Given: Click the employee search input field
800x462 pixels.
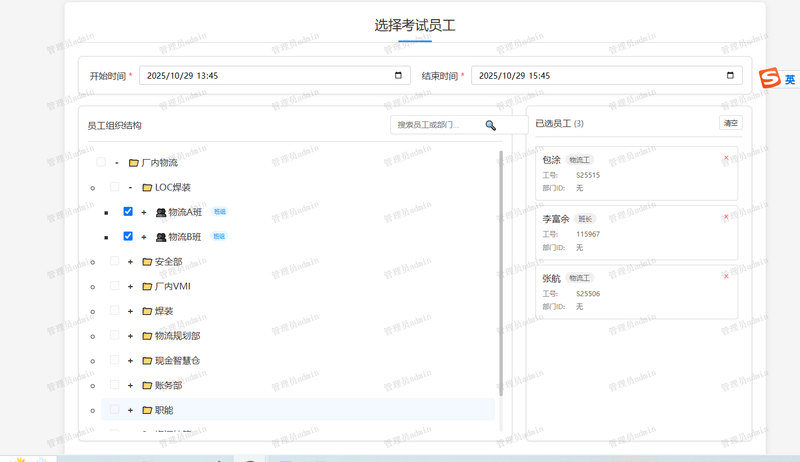Looking at the screenshot, I should click(x=438, y=125).
